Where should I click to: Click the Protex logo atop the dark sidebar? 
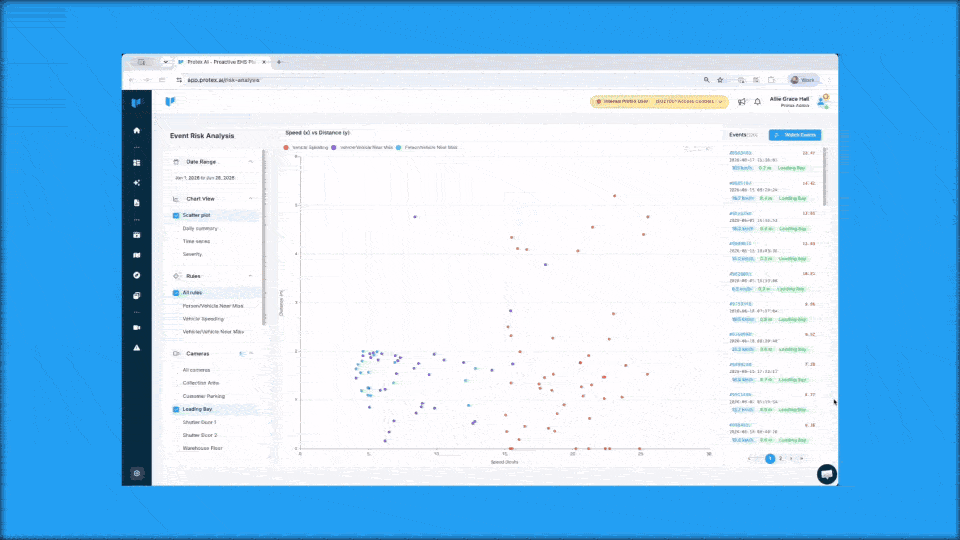click(137, 103)
